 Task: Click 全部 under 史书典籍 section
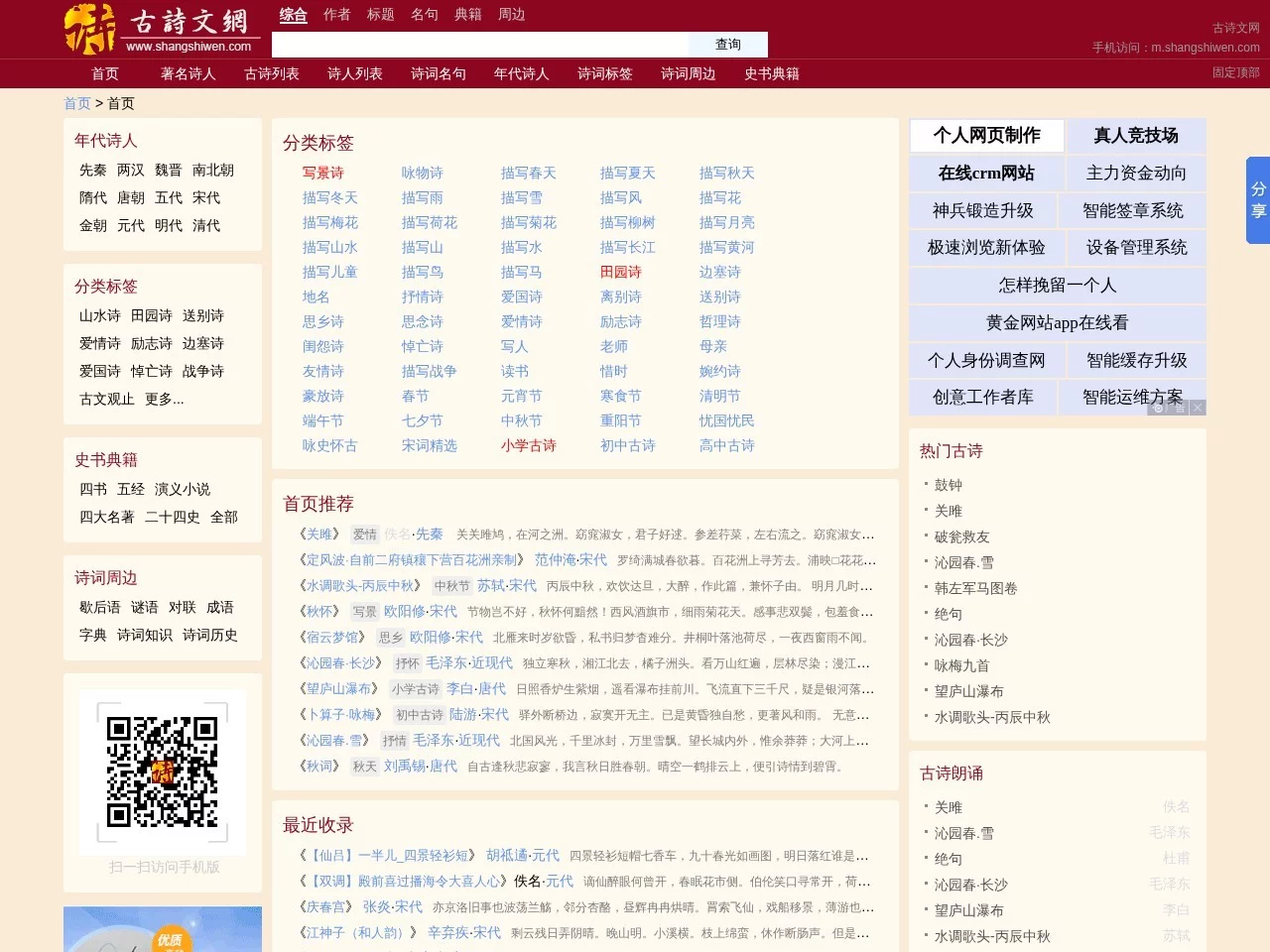click(x=225, y=517)
